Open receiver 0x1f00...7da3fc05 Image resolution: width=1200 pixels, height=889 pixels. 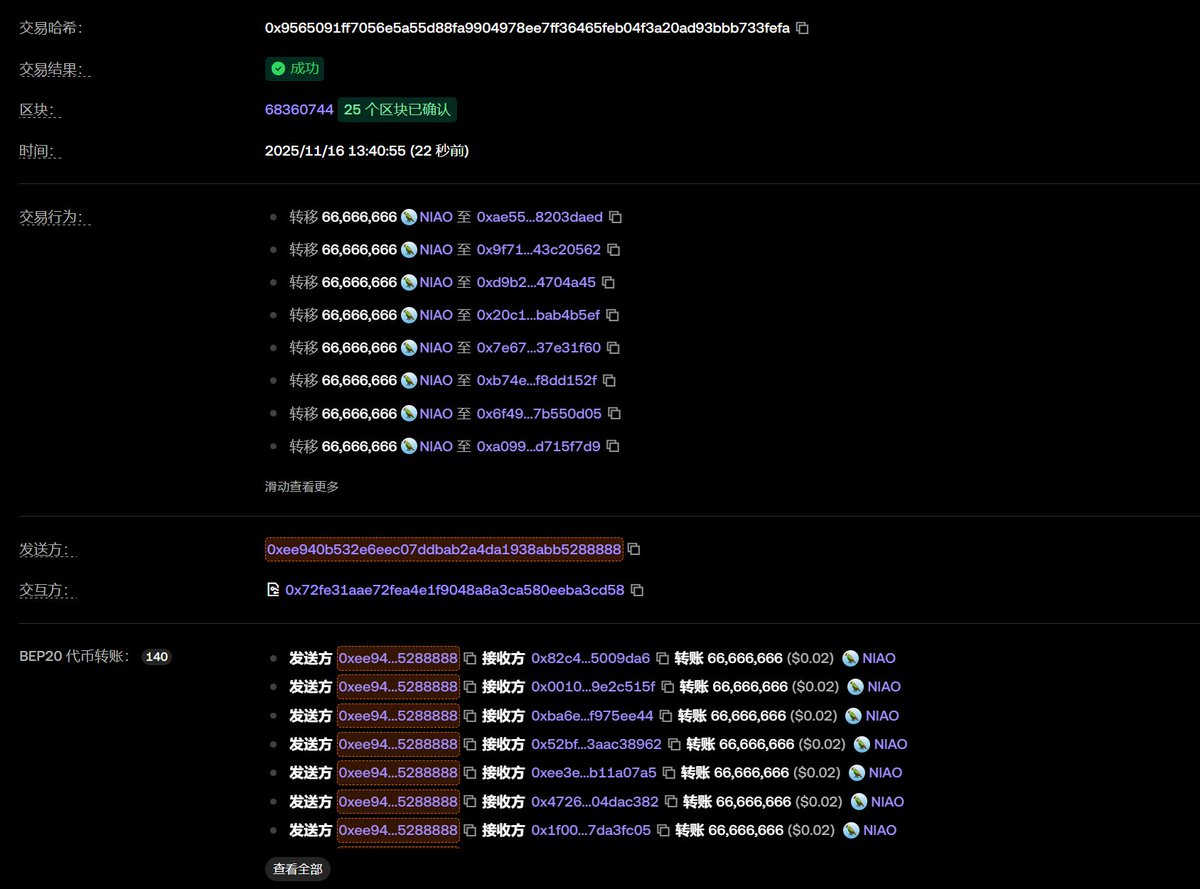click(591, 830)
